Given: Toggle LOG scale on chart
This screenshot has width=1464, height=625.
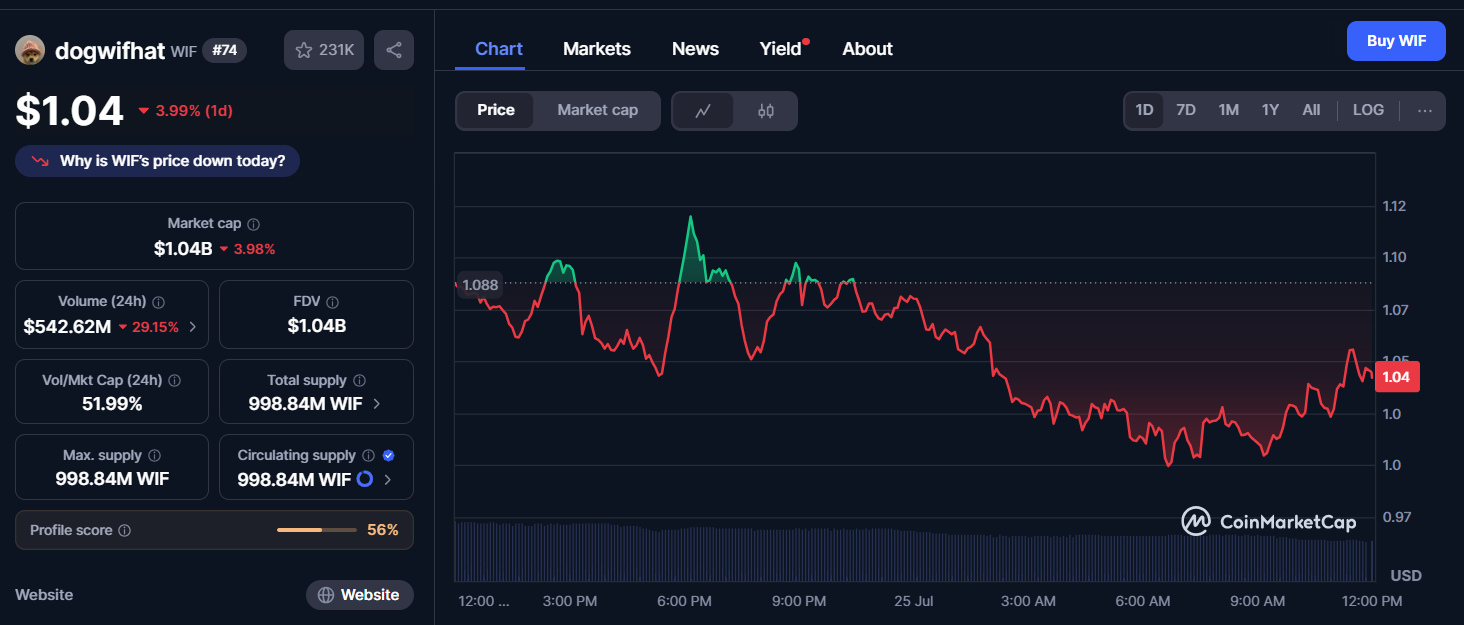Looking at the screenshot, I should click(1368, 110).
